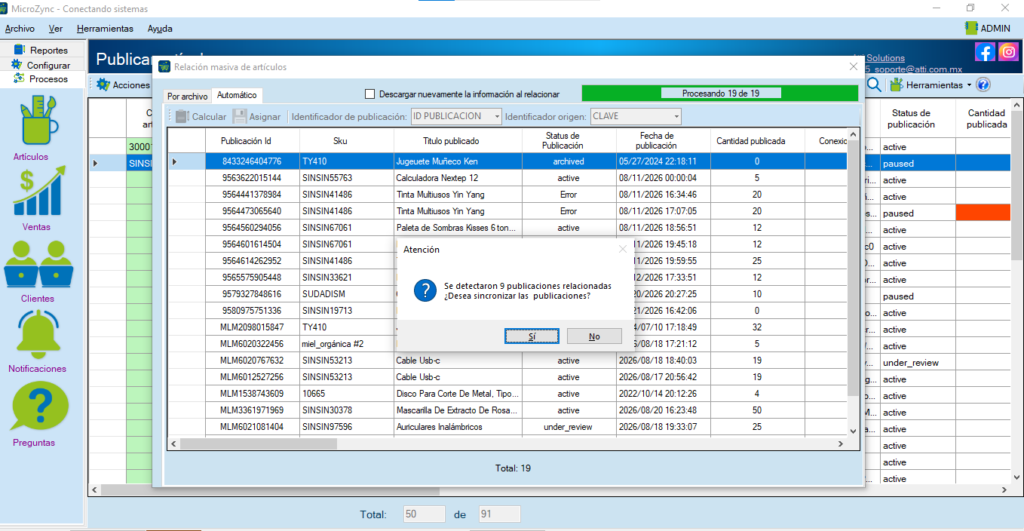Click title Auriculares Inalámbricos
This screenshot has width=1024, height=531.
458,427
